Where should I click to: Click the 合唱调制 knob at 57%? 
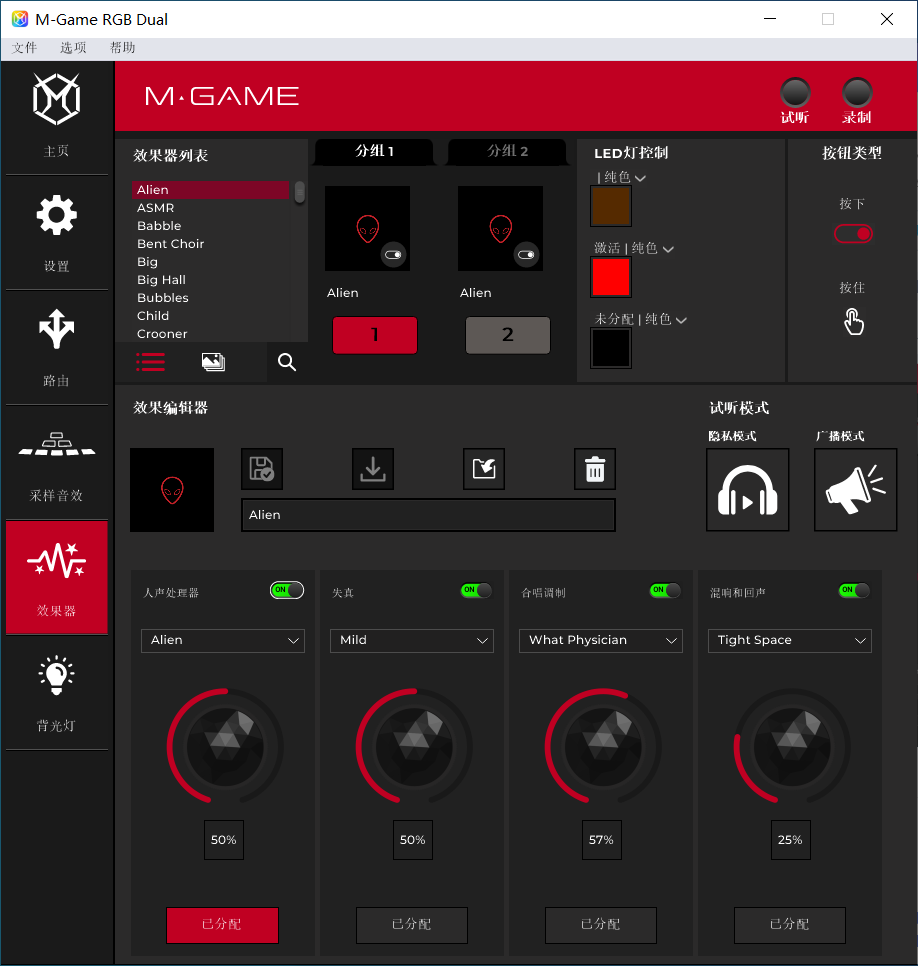click(x=603, y=746)
